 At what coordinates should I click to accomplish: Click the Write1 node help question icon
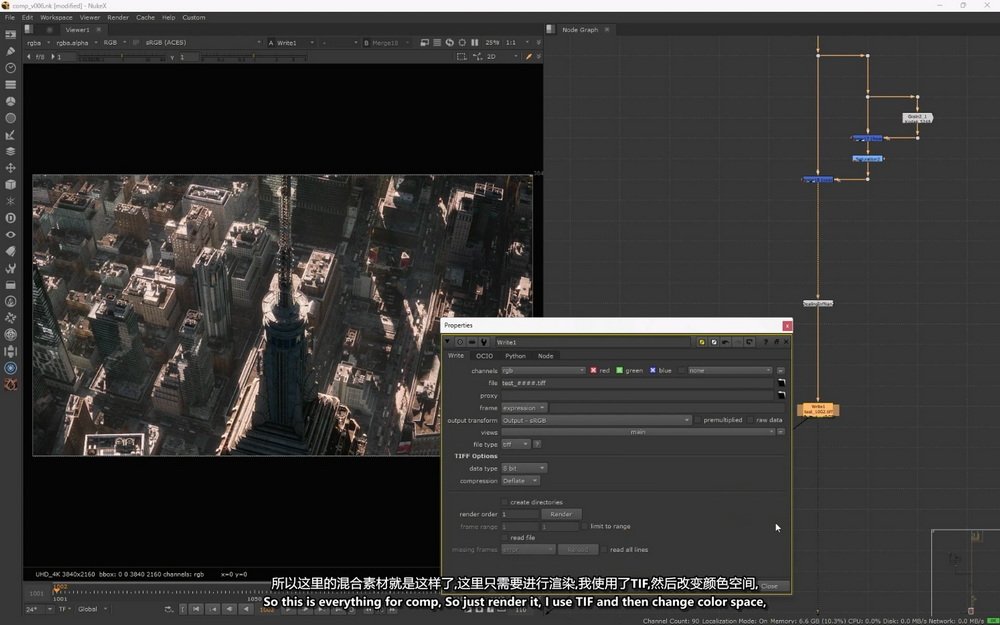point(765,342)
